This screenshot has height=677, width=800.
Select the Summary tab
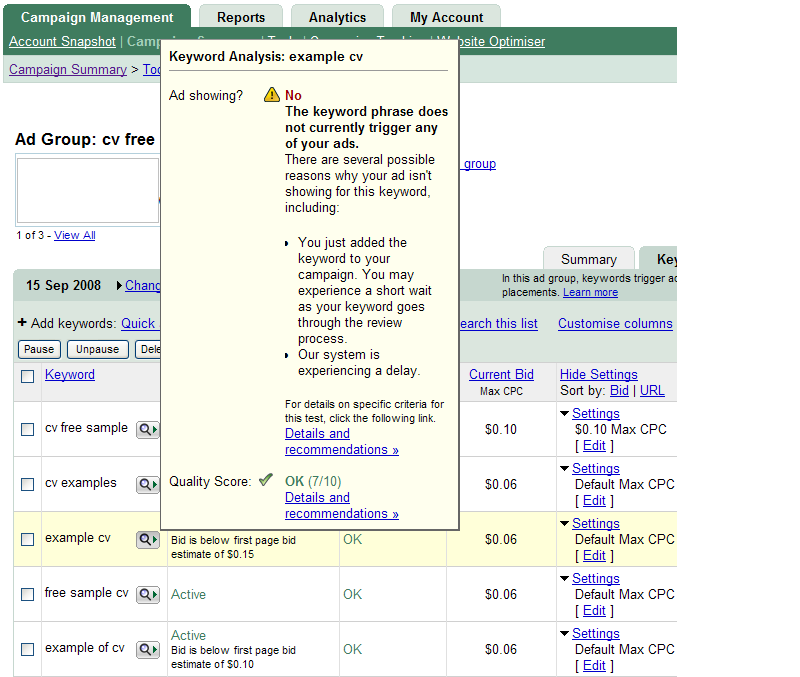(x=589, y=259)
